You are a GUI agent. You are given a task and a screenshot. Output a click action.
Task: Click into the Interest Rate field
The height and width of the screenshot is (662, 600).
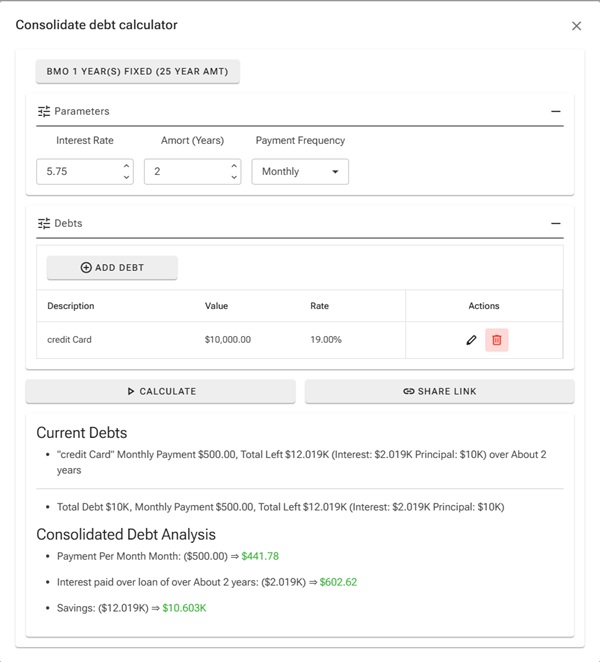tap(78, 172)
